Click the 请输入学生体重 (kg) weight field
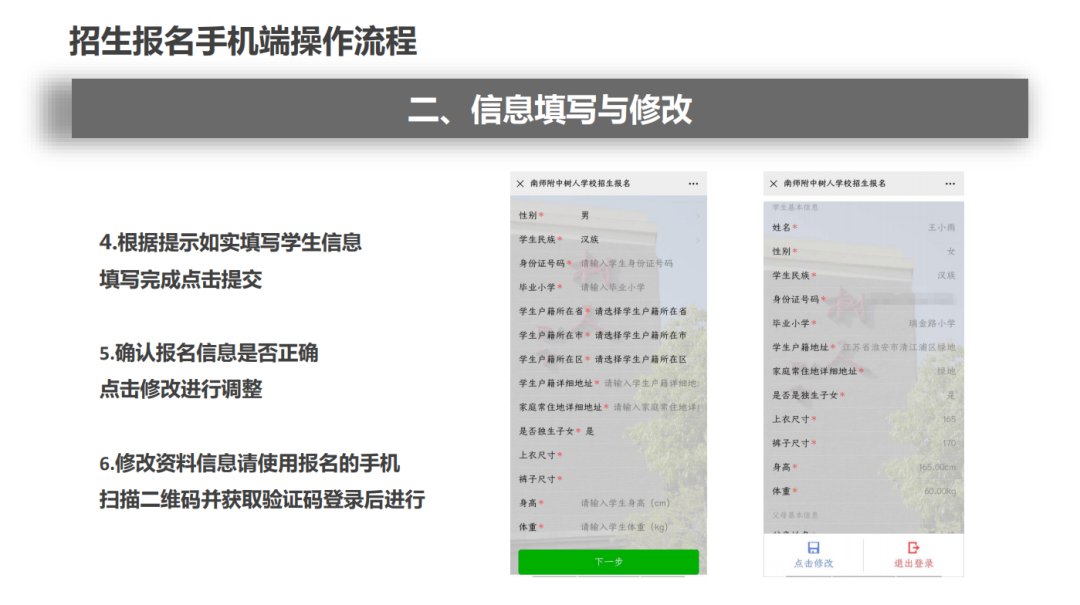This screenshot has height=605, width=1080. pyautogui.click(x=625, y=527)
